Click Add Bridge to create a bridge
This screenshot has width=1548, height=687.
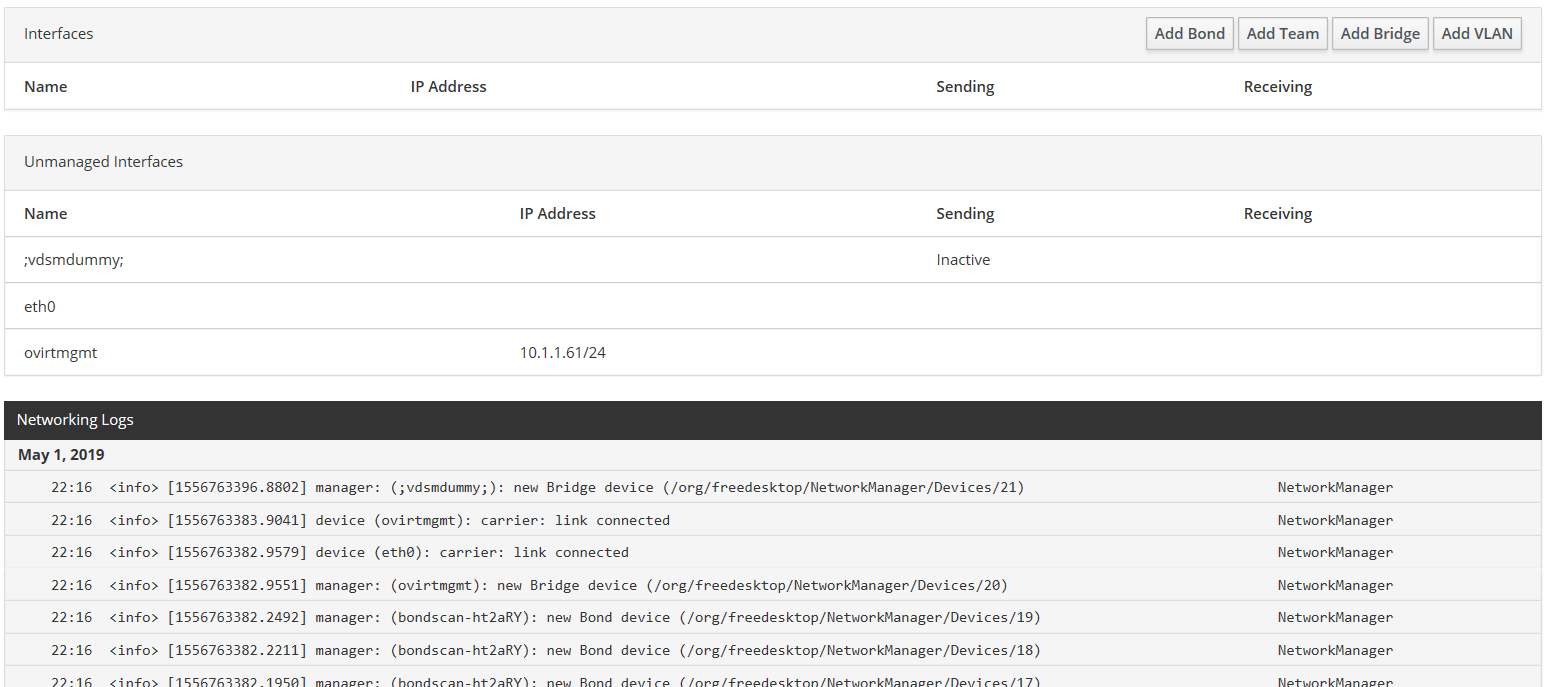pos(1379,34)
